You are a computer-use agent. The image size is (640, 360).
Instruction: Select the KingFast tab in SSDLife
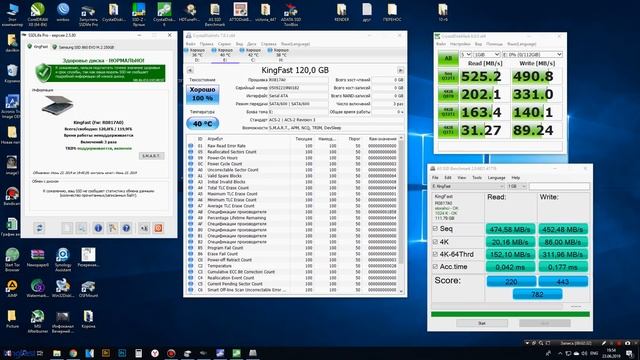click(x=38, y=47)
